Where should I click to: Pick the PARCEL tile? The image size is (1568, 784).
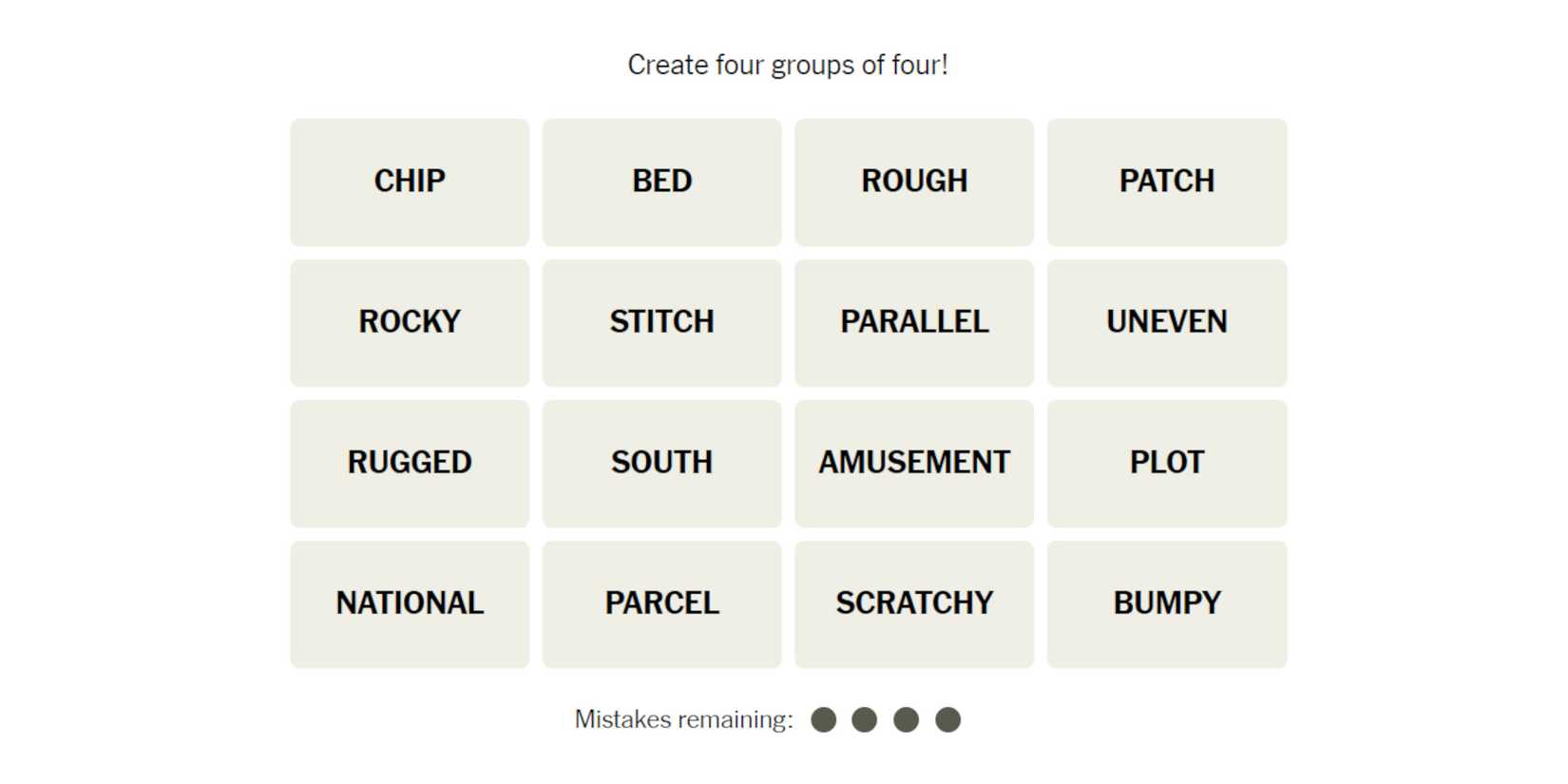pos(661,603)
